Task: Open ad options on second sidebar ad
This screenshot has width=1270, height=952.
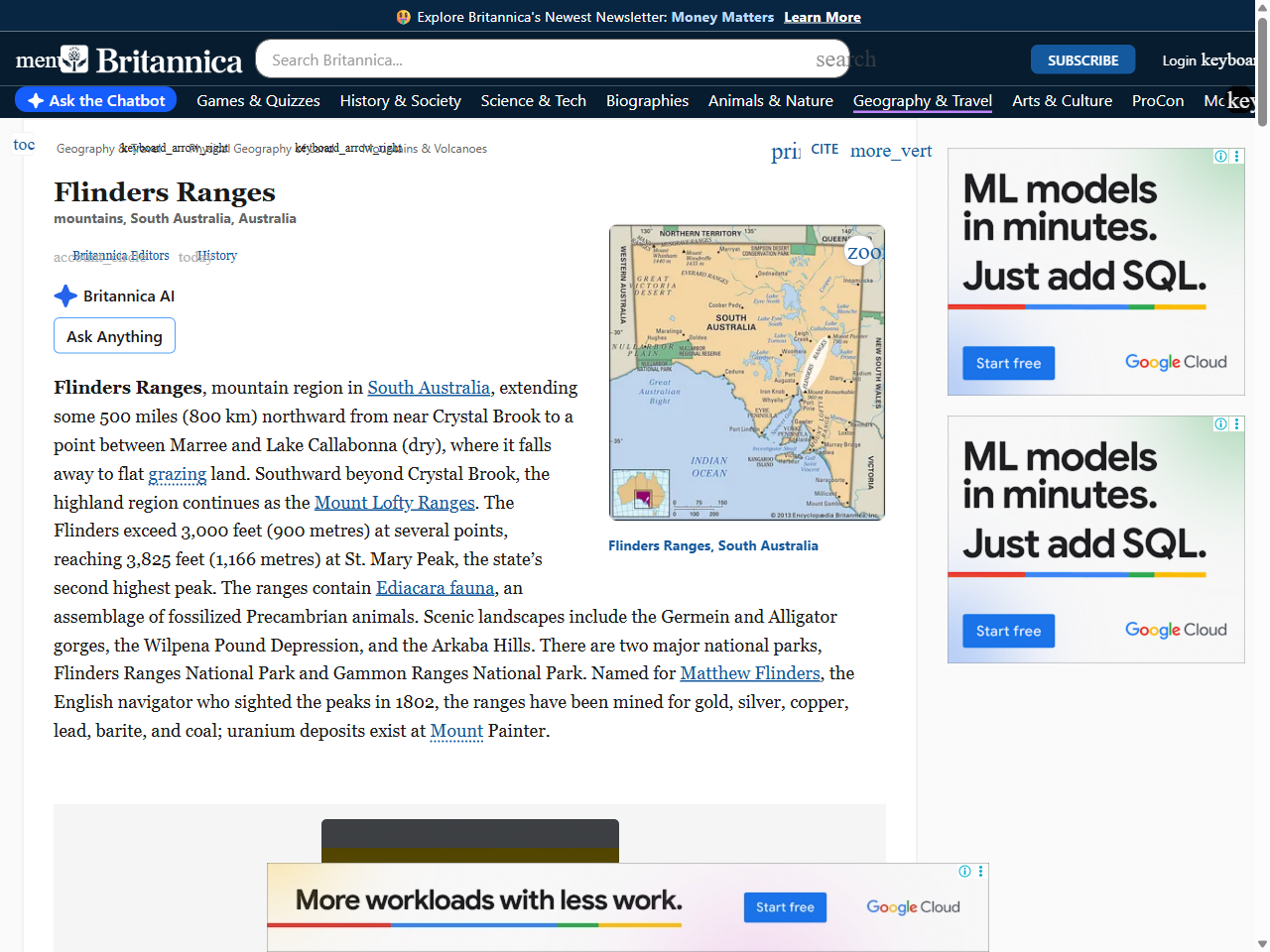Action: (x=1237, y=424)
